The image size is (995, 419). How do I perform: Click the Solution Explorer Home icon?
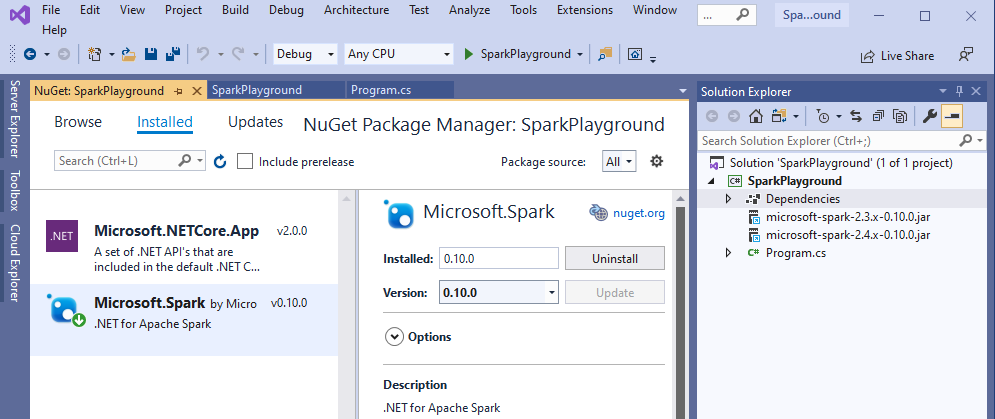(758, 117)
